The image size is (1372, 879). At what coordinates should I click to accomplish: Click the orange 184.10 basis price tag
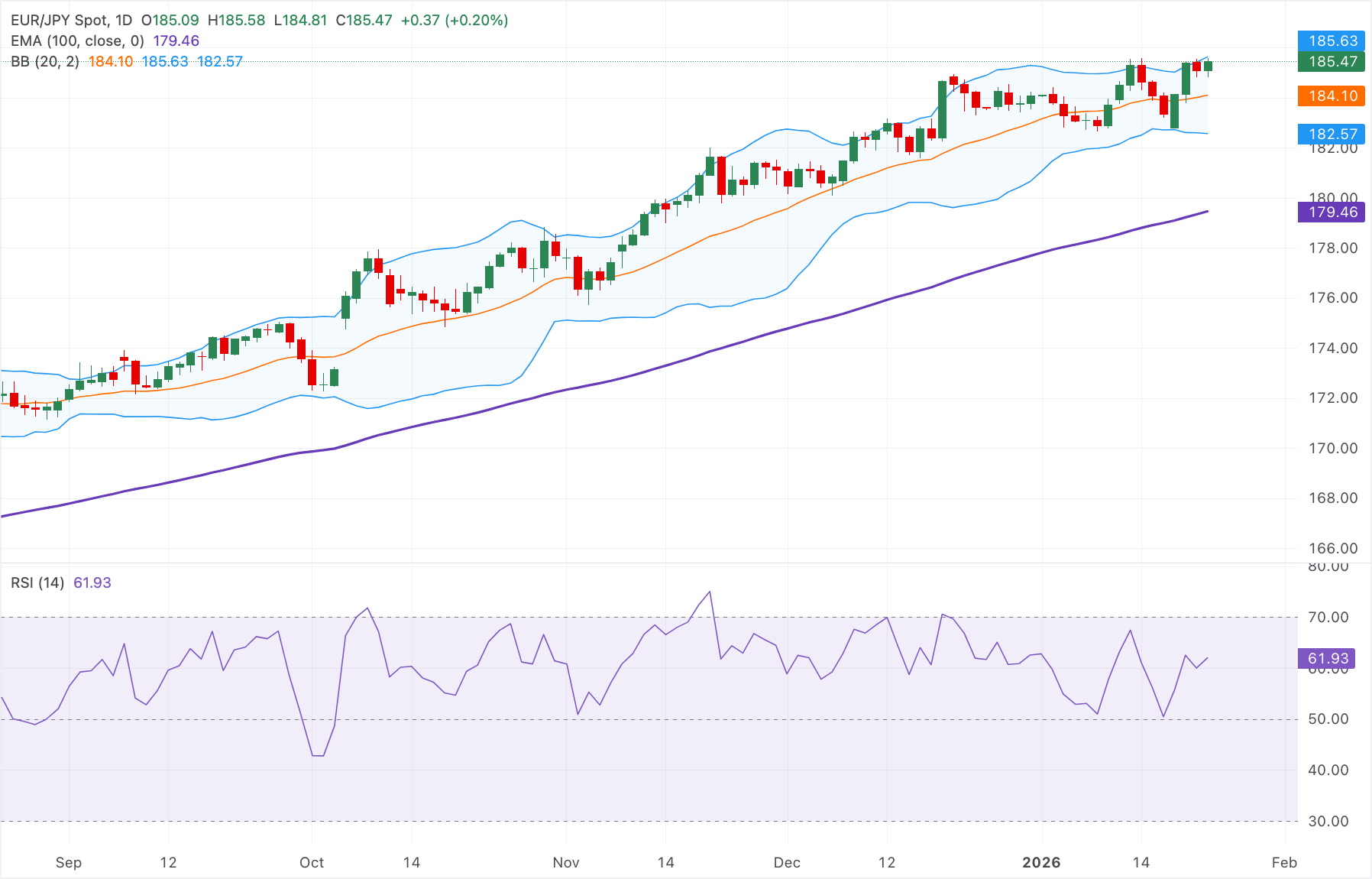(x=1332, y=97)
